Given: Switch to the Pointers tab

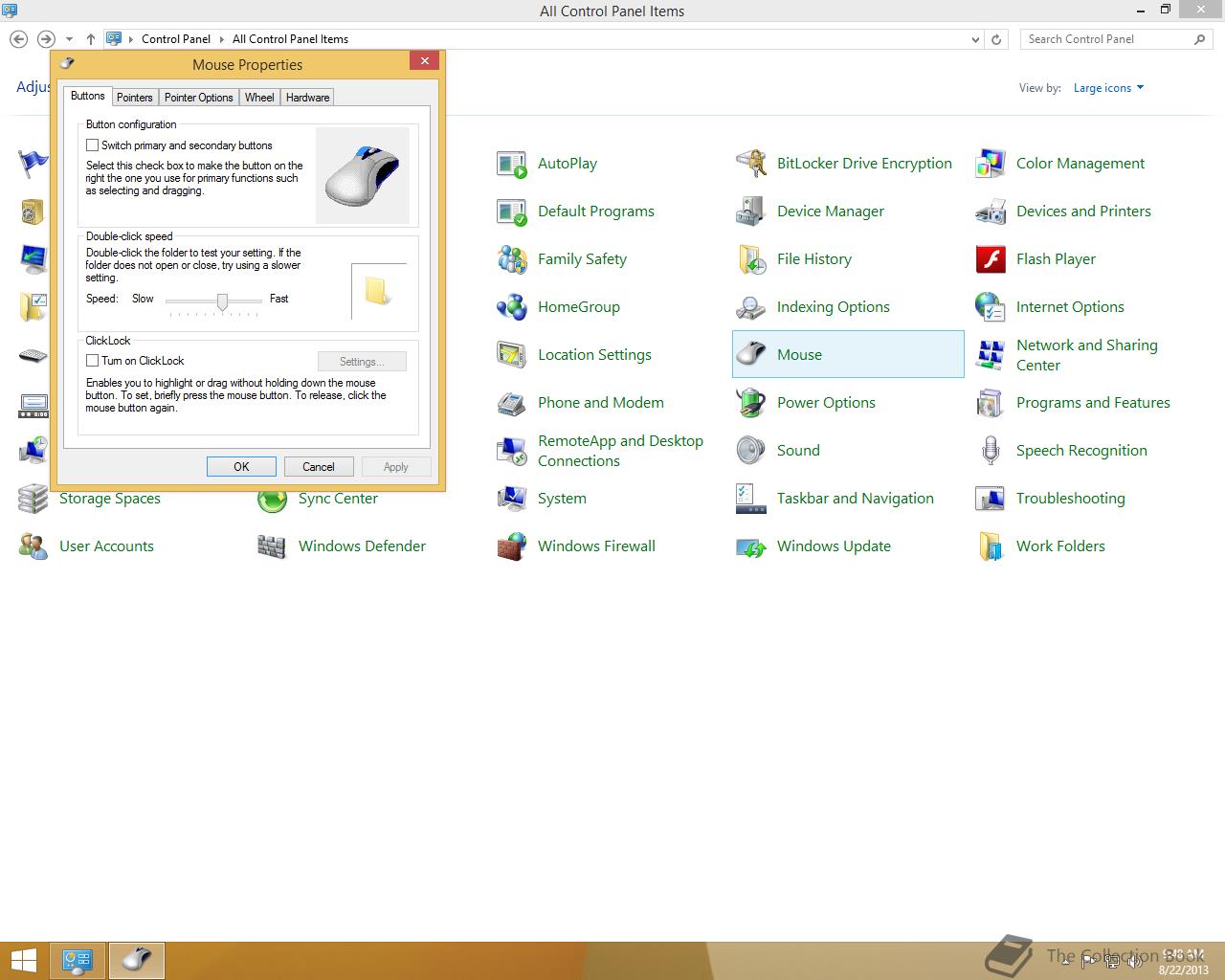Looking at the screenshot, I should pyautogui.click(x=135, y=98).
